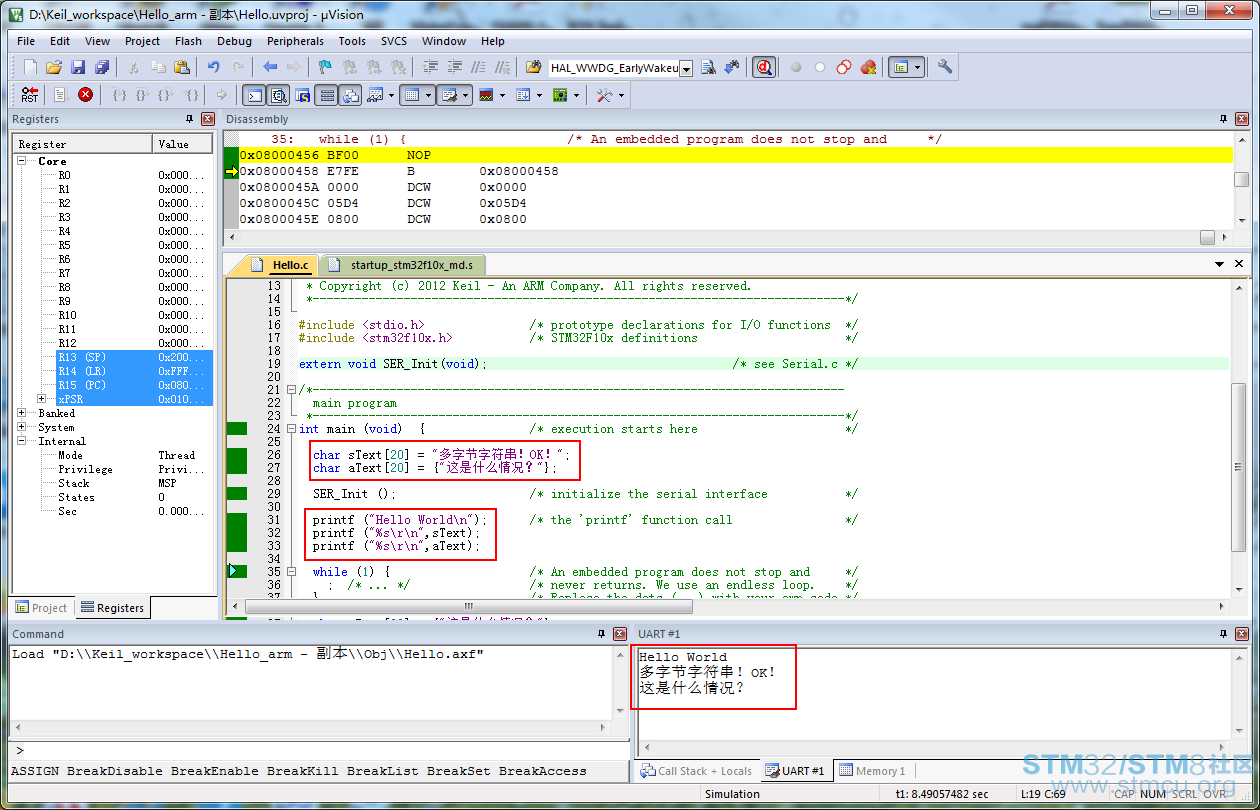Switch to Call Stack + Locals tab
This screenshot has height=810, width=1260.
tap(696, 771)
